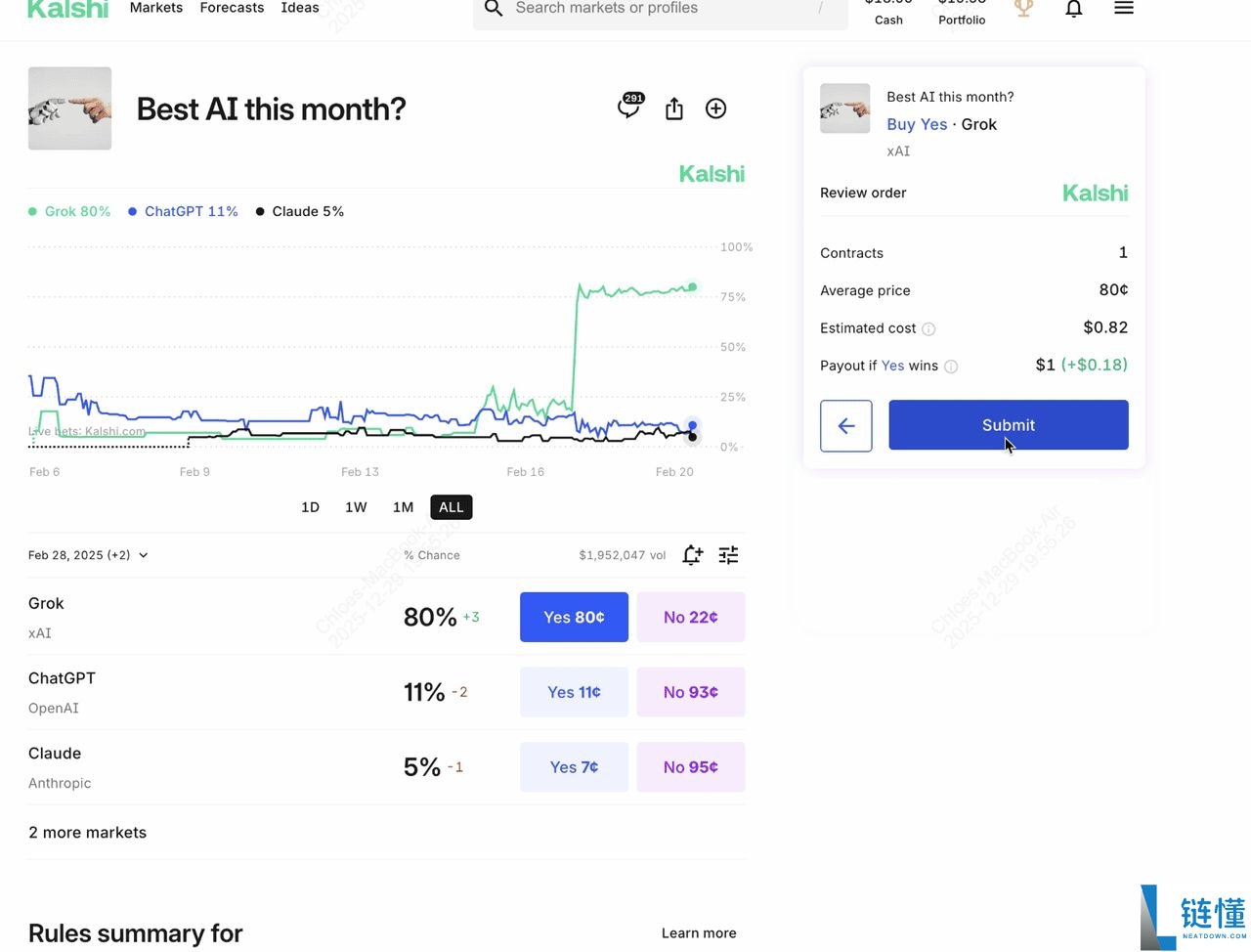
Task: Click the market thumbnail beside the title
Action: [x=69, y=108]
